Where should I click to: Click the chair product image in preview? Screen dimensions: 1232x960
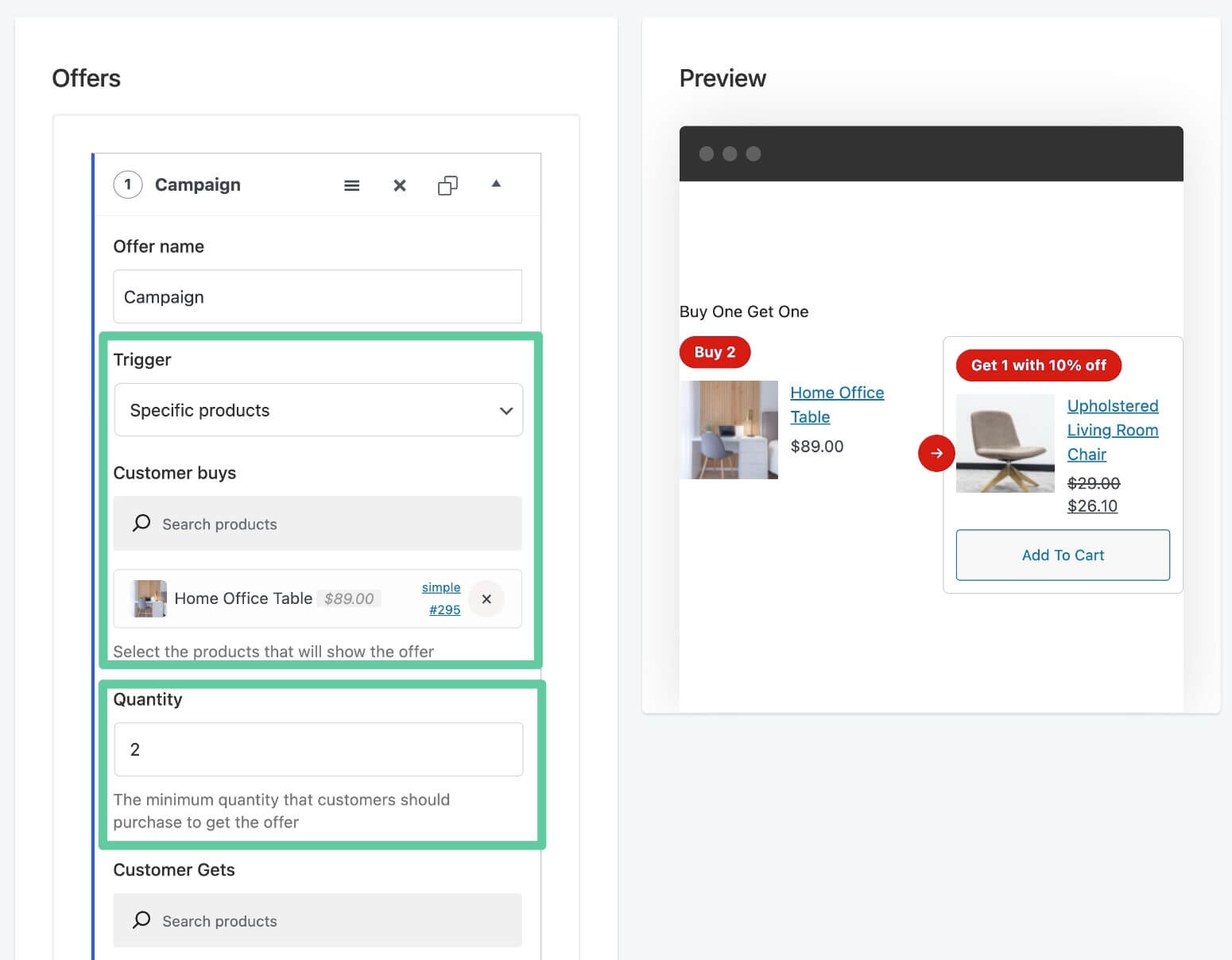pos(1005,443)
